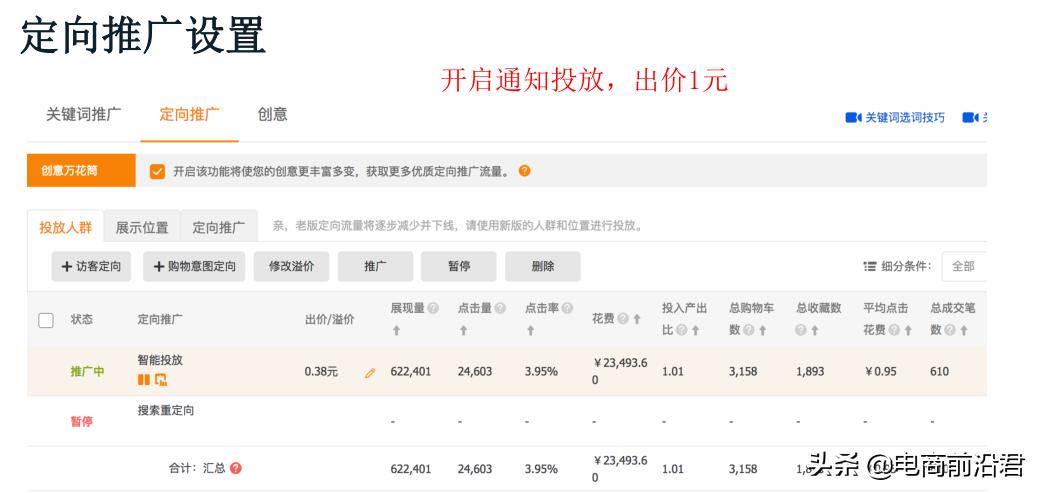
Task: Open help icon beside 投入产出比 header
Action: coord(681,330)
